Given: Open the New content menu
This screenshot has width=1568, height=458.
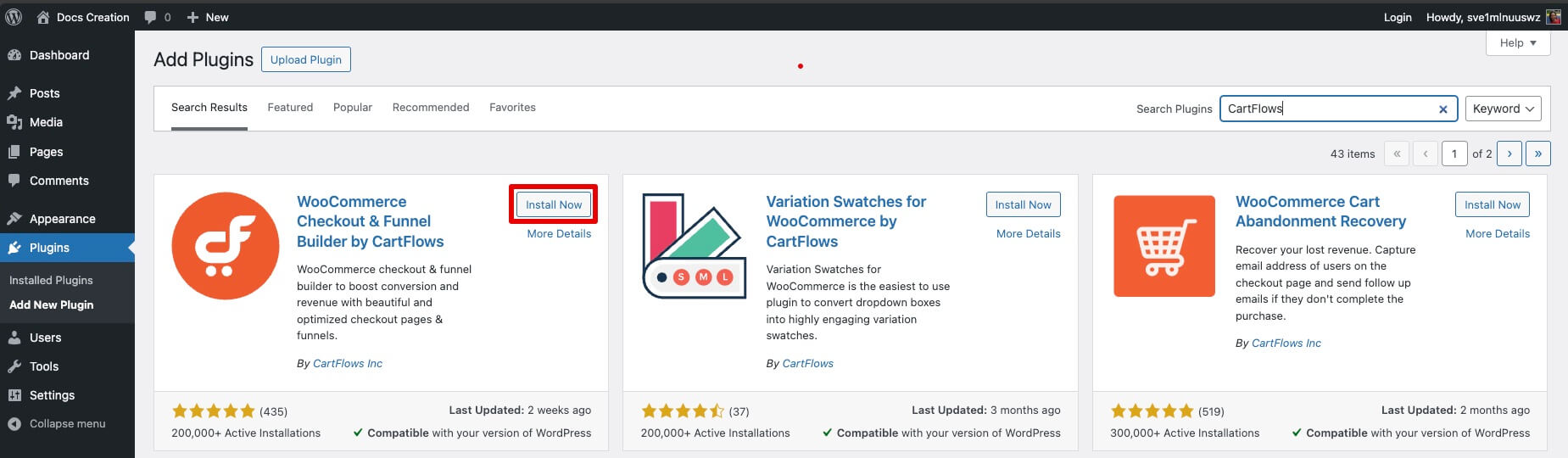Looking at the screenshot, I should click(x=208, y=17).
